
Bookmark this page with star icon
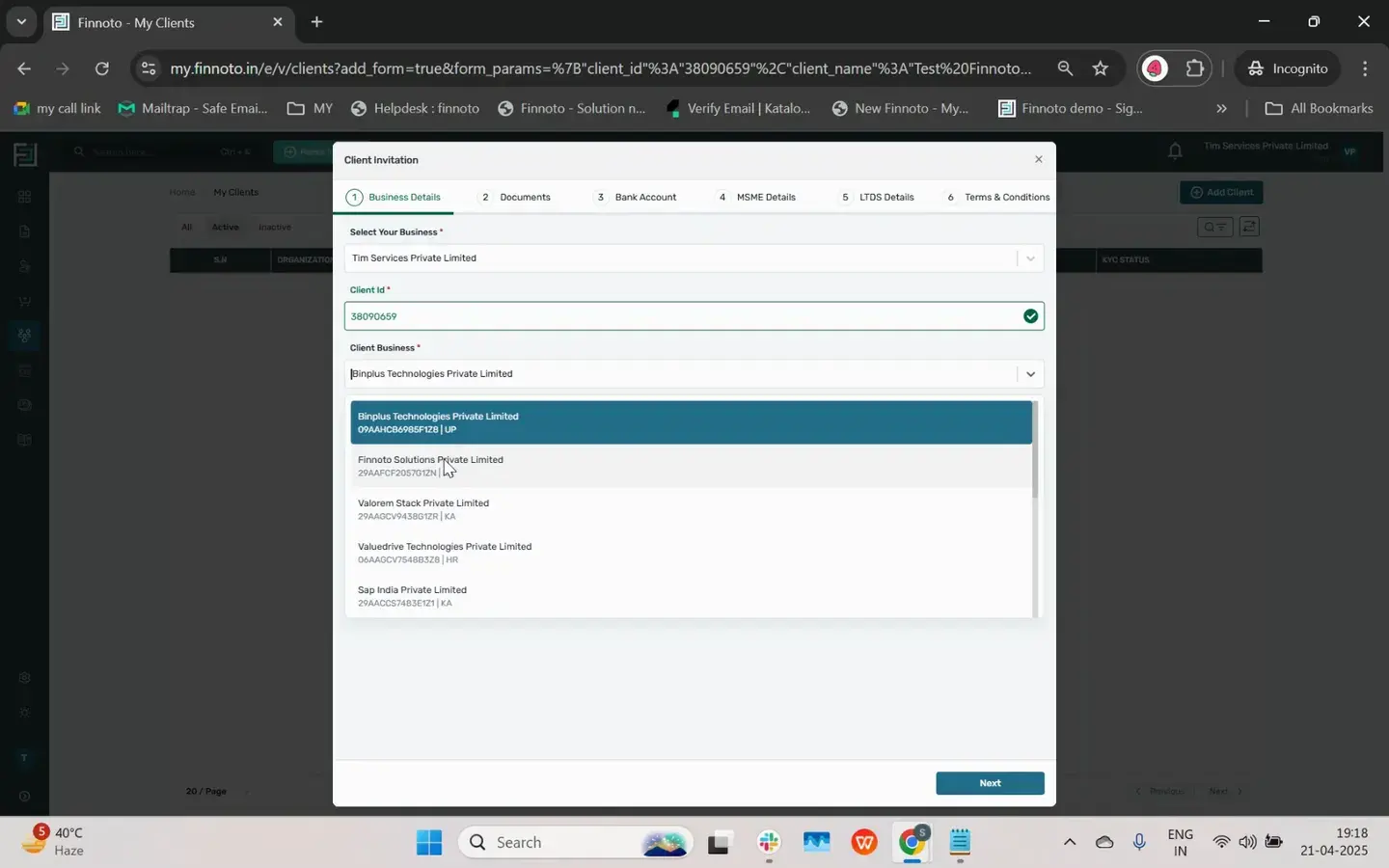[x=1101, y=68]
